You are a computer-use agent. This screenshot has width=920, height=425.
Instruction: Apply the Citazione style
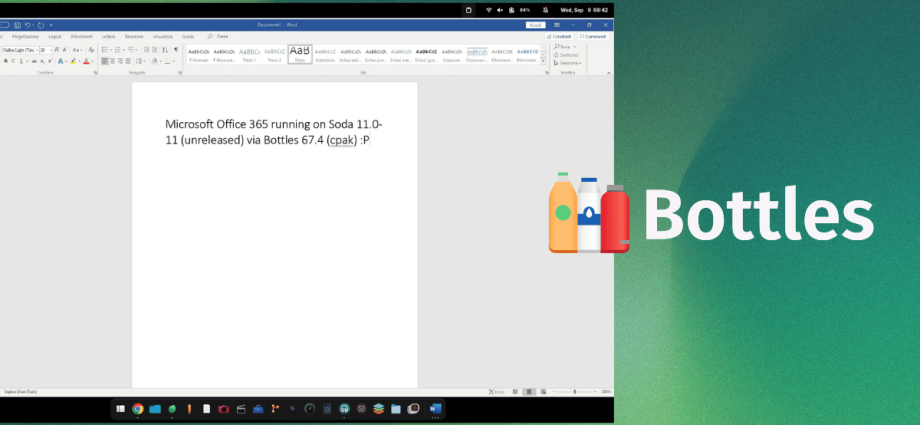[451, 55]
